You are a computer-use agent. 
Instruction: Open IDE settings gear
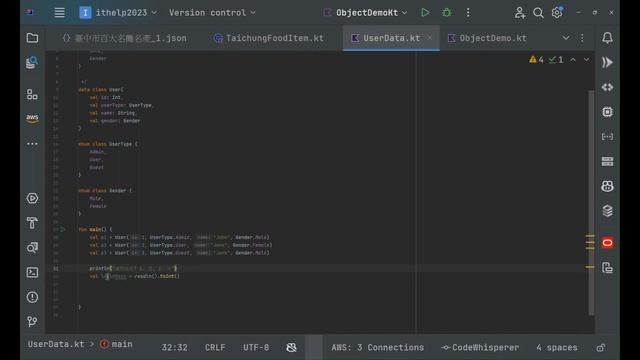click(x=557, y=13)
